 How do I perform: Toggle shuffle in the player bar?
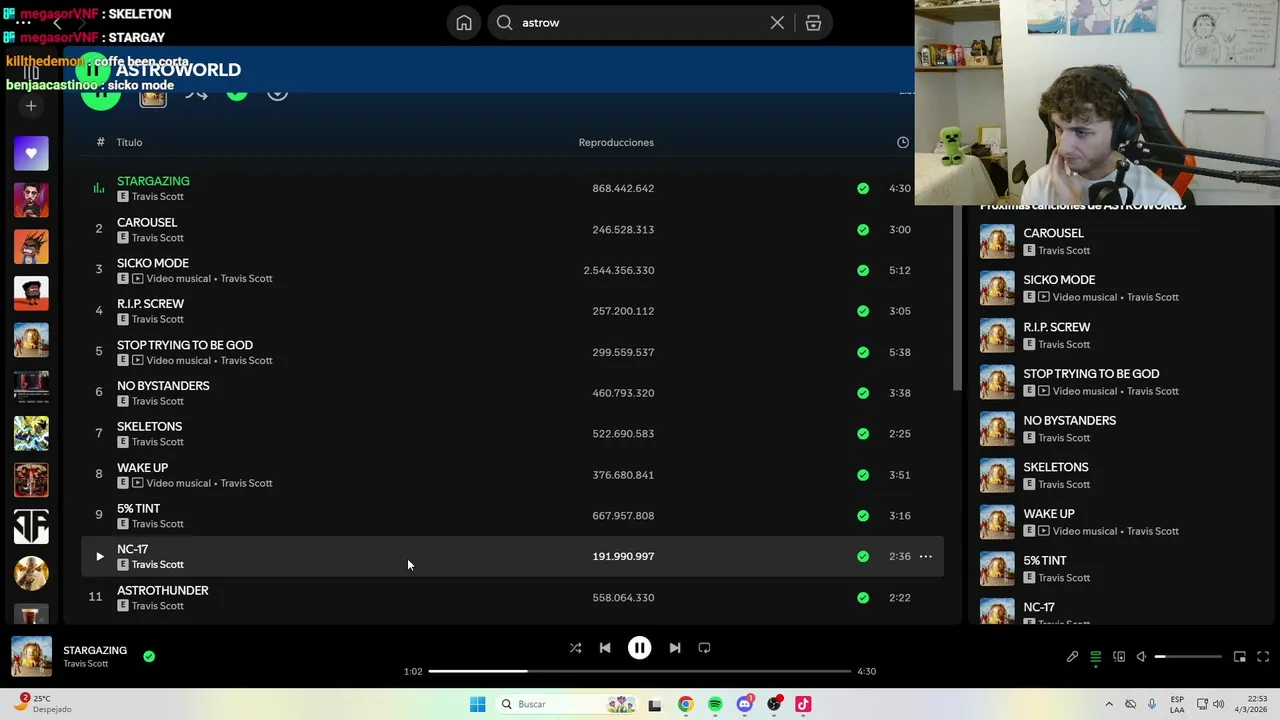click(x=575, y=648)
